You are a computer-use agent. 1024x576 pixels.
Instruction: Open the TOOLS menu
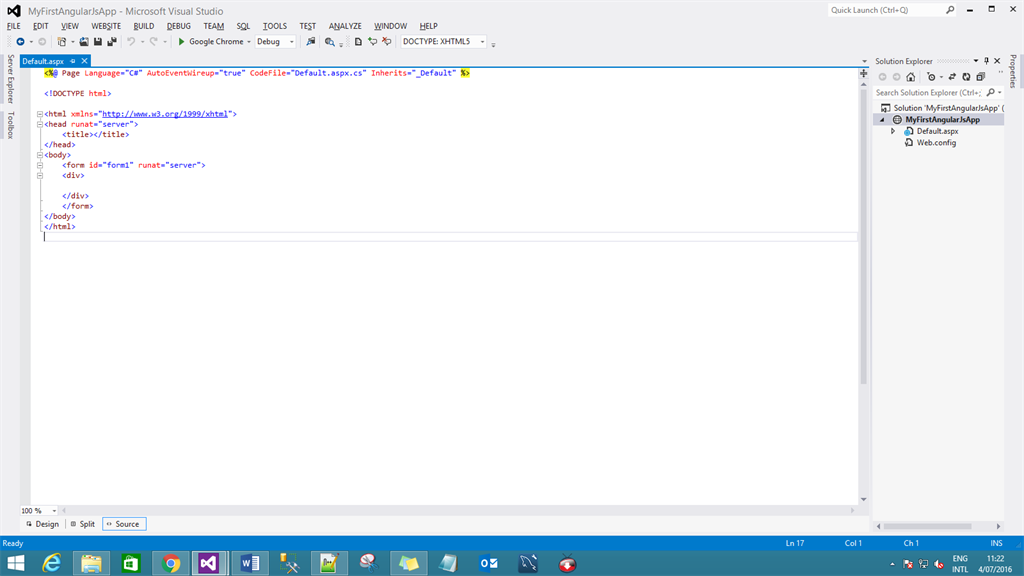274,26
